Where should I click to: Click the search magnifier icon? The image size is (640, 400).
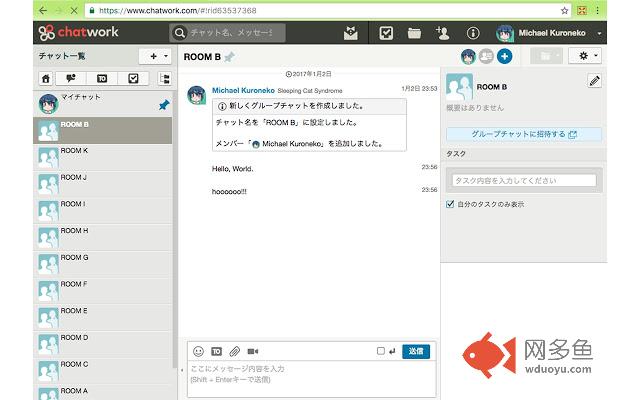pyautogui.click(x=179, y=33)
